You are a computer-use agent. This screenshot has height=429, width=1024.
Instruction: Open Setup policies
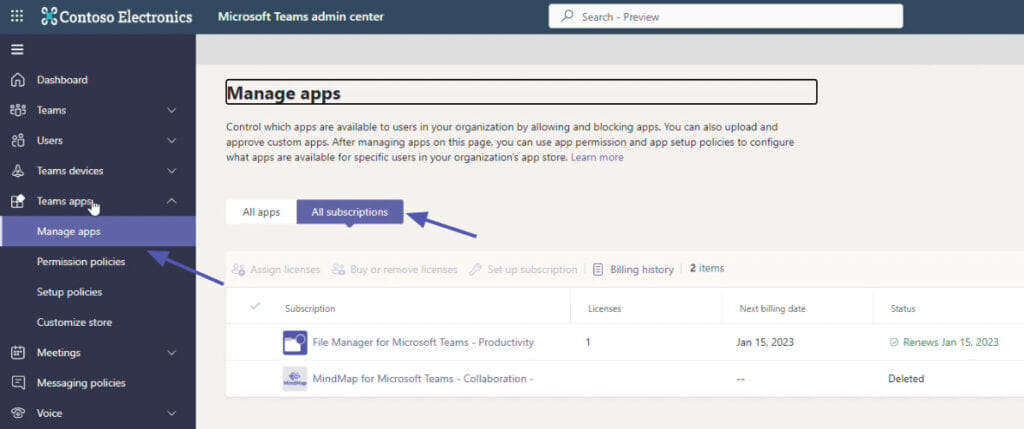69,292
